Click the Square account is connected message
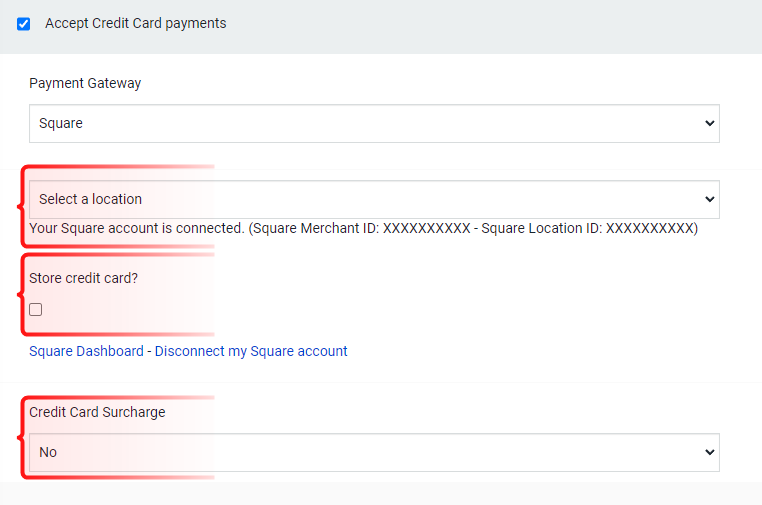Screen dimensions: 762x505 click(137, 228)
